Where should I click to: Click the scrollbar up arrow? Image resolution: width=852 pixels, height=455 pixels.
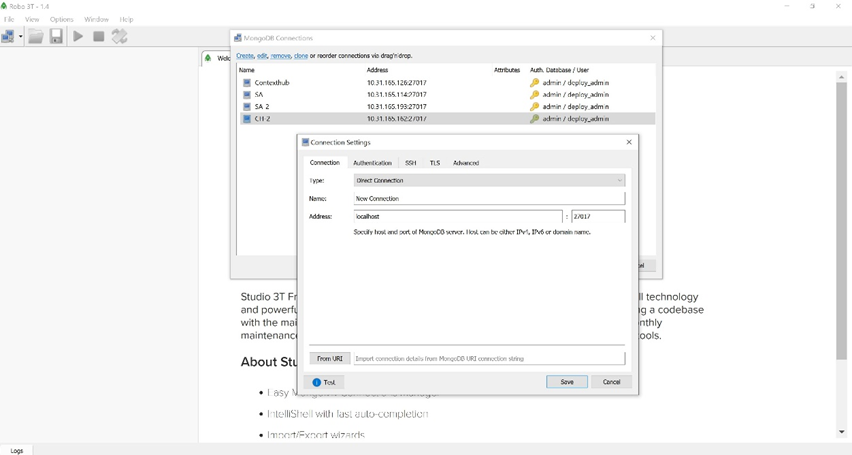pos(841,77)
